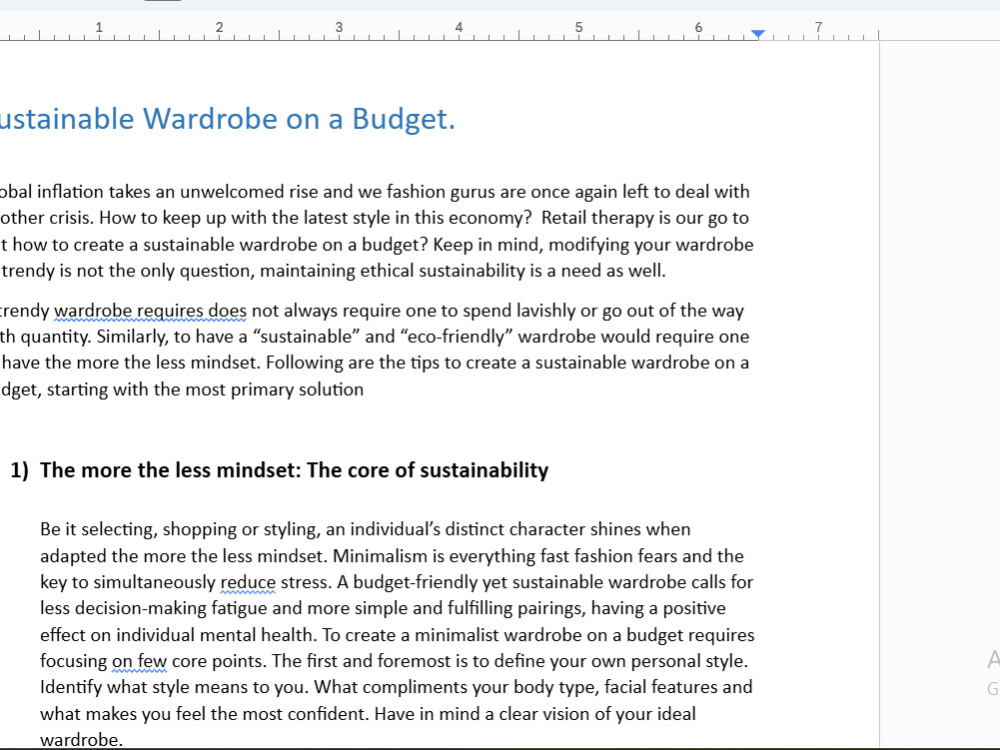The width and height of the screenshot is (1000, 750).
Task: Click the words 'Be it selecting'
Action: pyautogui.click(x=97, y=529)
